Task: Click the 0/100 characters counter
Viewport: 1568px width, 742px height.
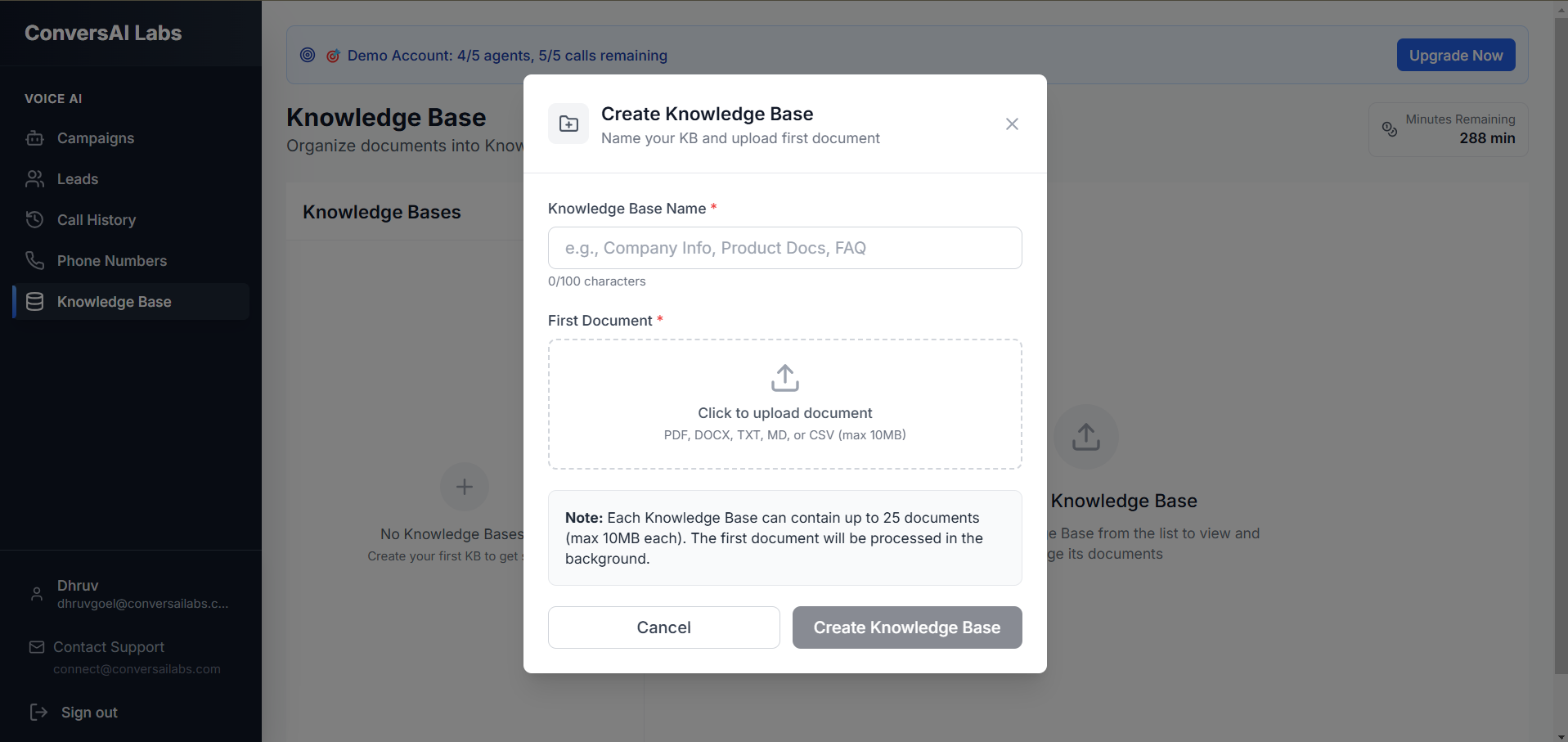Action: click(597, 281)
